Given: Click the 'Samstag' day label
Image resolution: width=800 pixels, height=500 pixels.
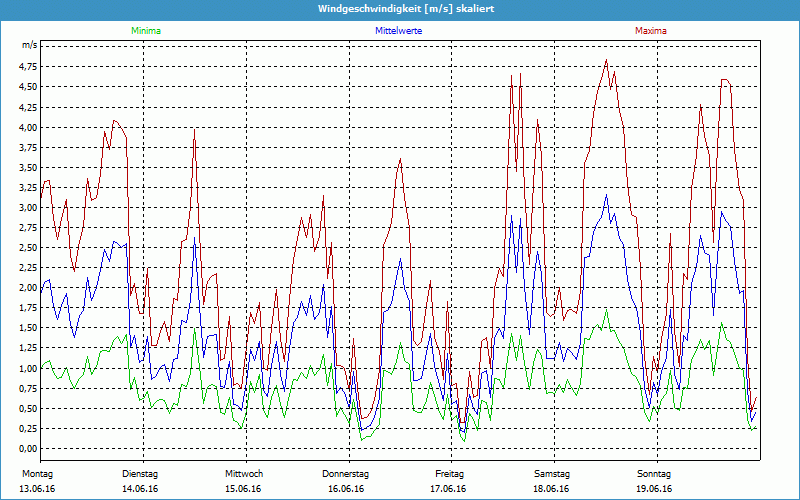Looking at the screenshot, I should tap(552, 474).
